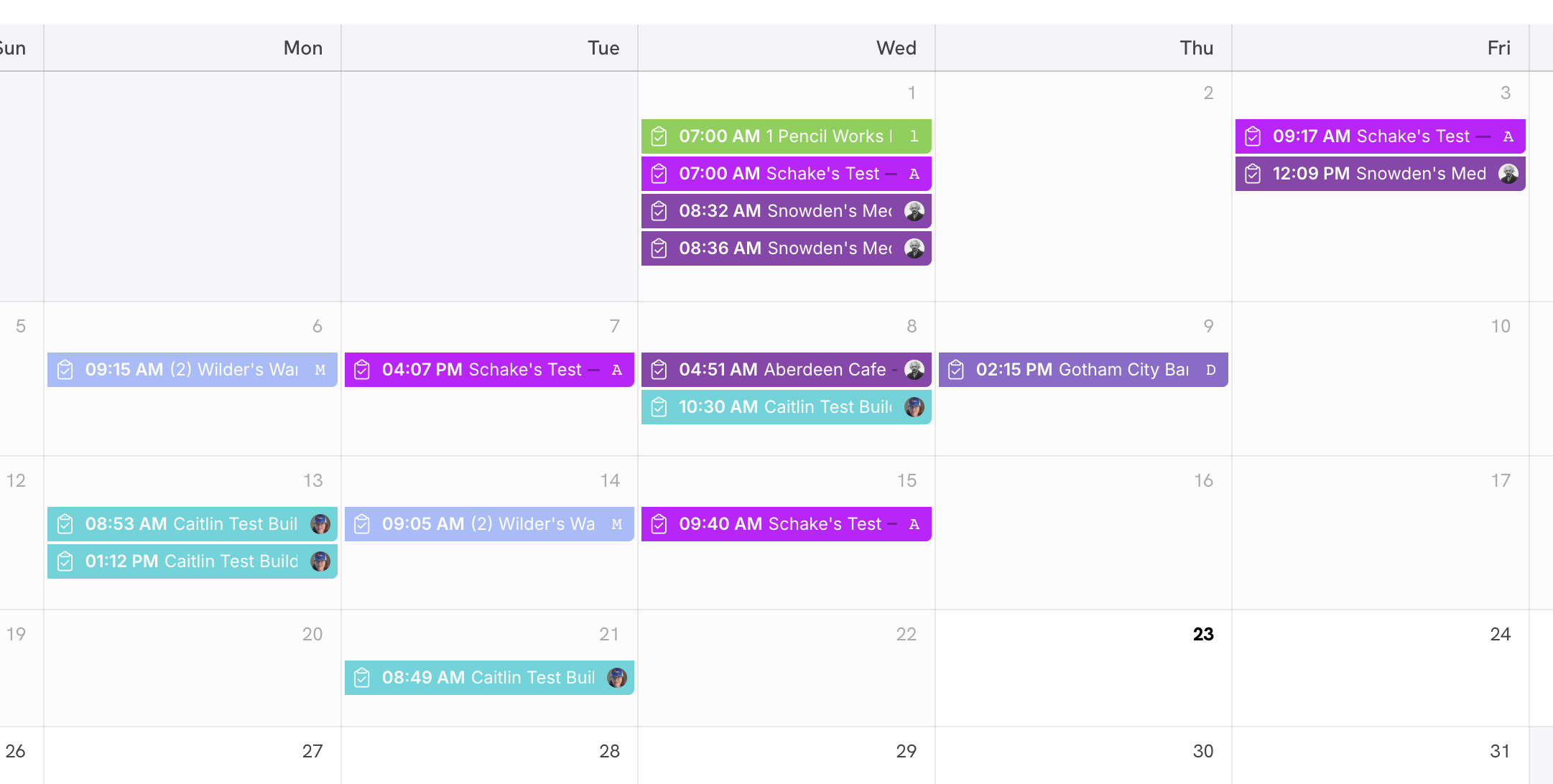Click the avatar on 08:32 AM Snowden's event

coord(914,211)
